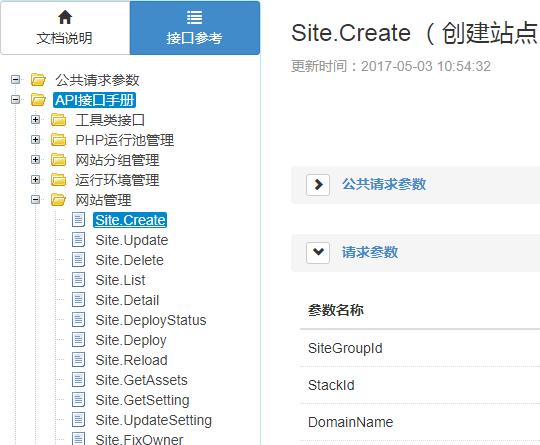This screenshot has height=445, width=540.
Task: Click the Site.List document icon
Action: (x=78, y=279)
